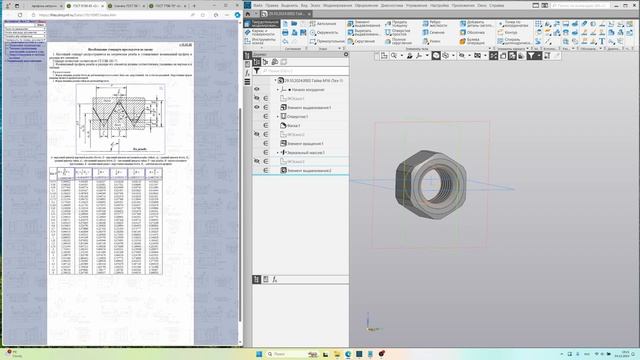Click Поиск button in browser page sidebar
This screenshot has width=640, height=360.
click(40, 25)
